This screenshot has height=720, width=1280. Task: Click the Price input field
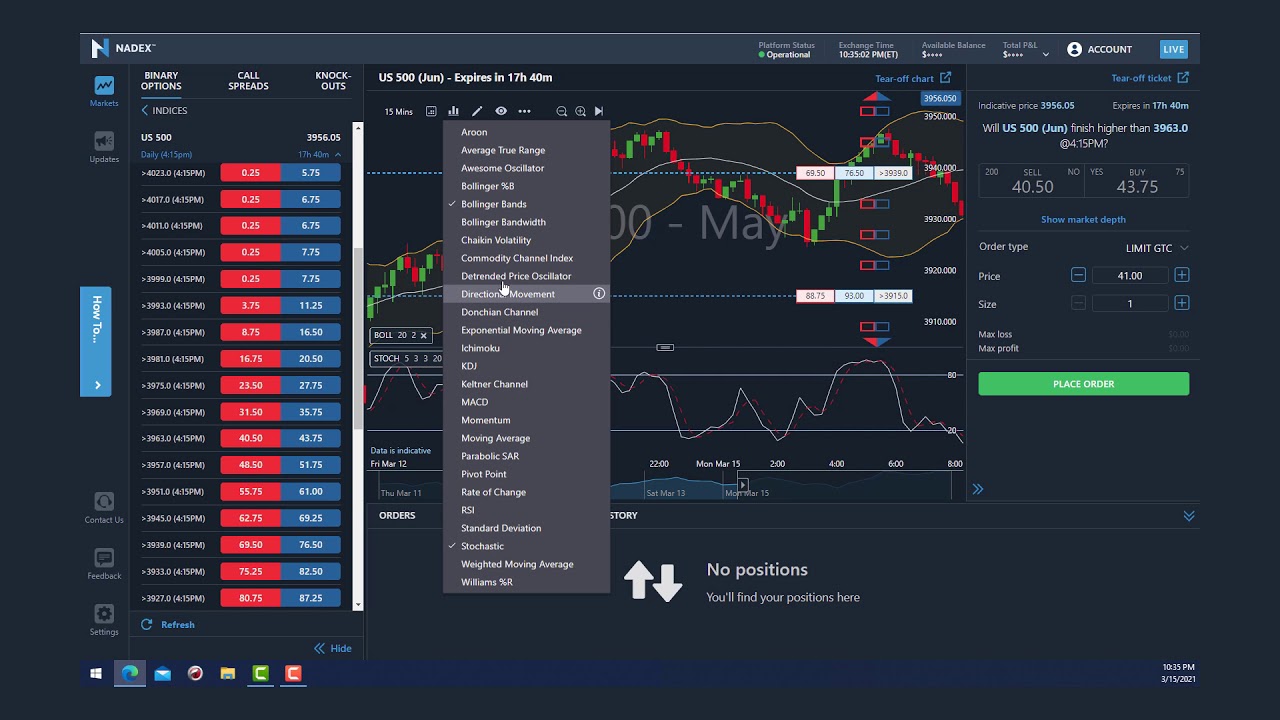pyautogui.click(x=1130, y=275)
